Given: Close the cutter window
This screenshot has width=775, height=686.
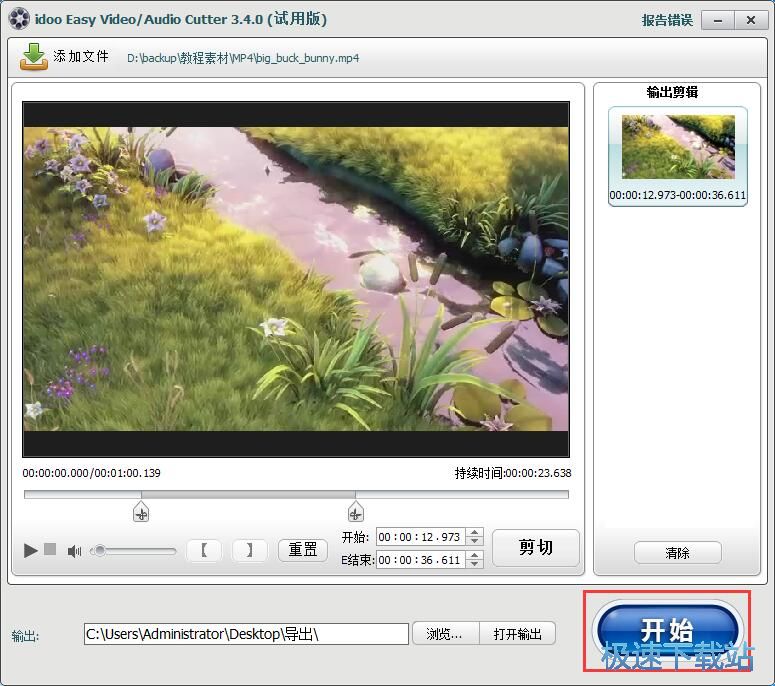Looking at the screenshot, I should tap(750, 20).
